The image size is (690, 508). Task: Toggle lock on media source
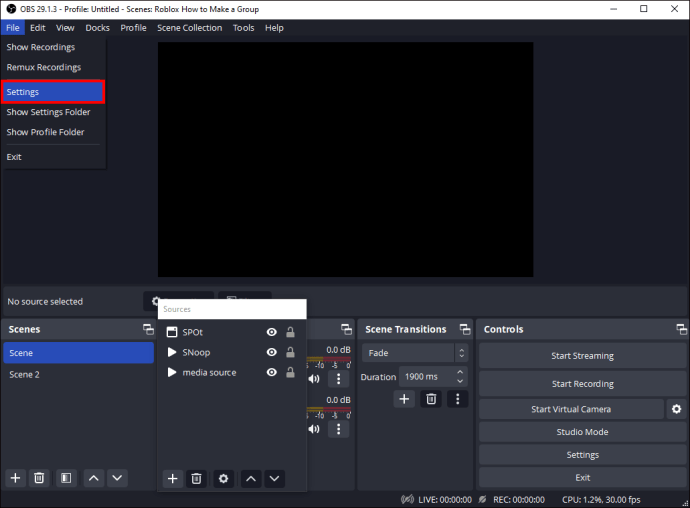tap(290, 372)
